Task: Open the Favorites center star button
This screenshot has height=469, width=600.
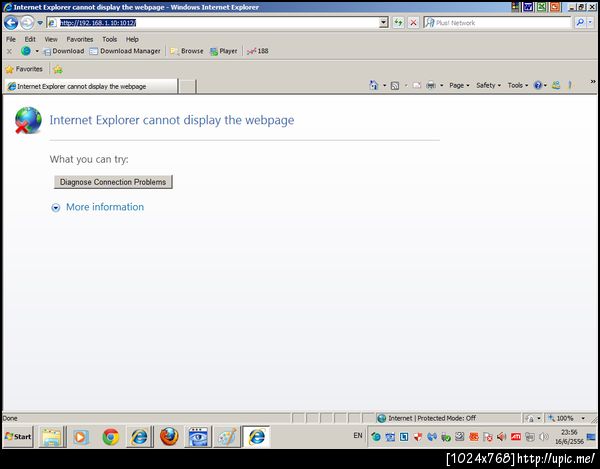Action: [24, 69]
